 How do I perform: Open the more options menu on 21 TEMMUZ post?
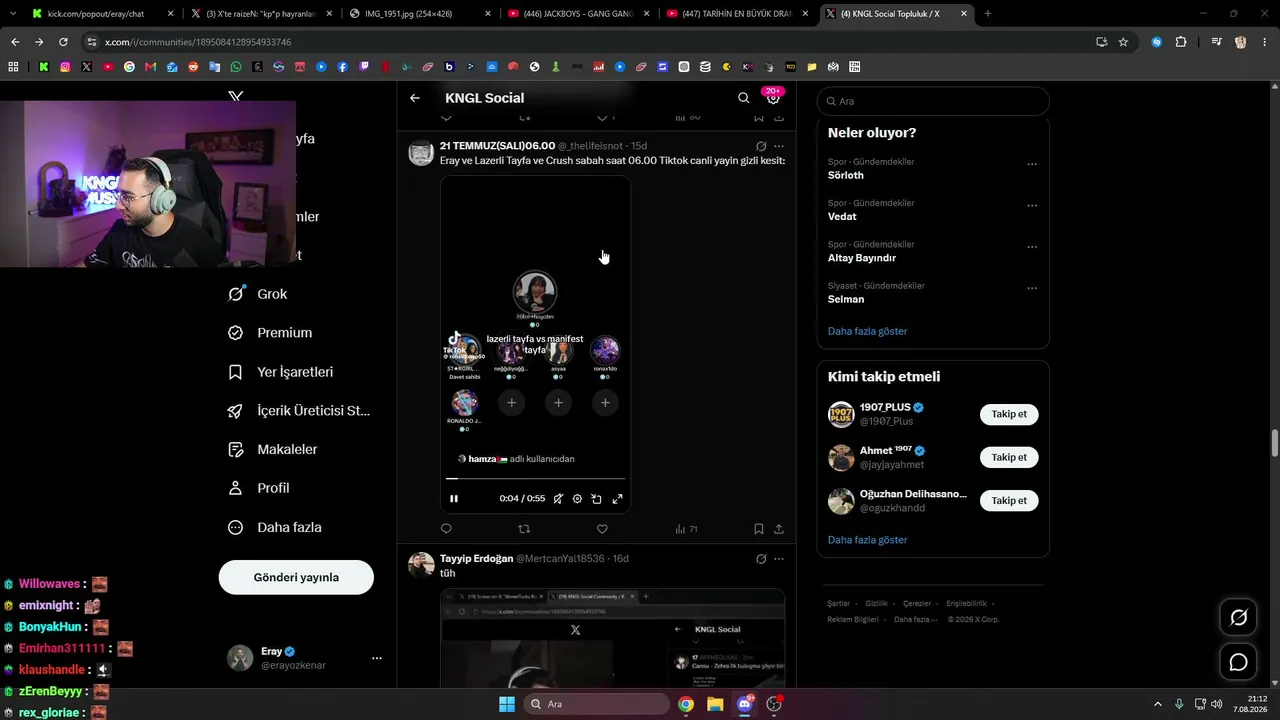pos(779,146)
